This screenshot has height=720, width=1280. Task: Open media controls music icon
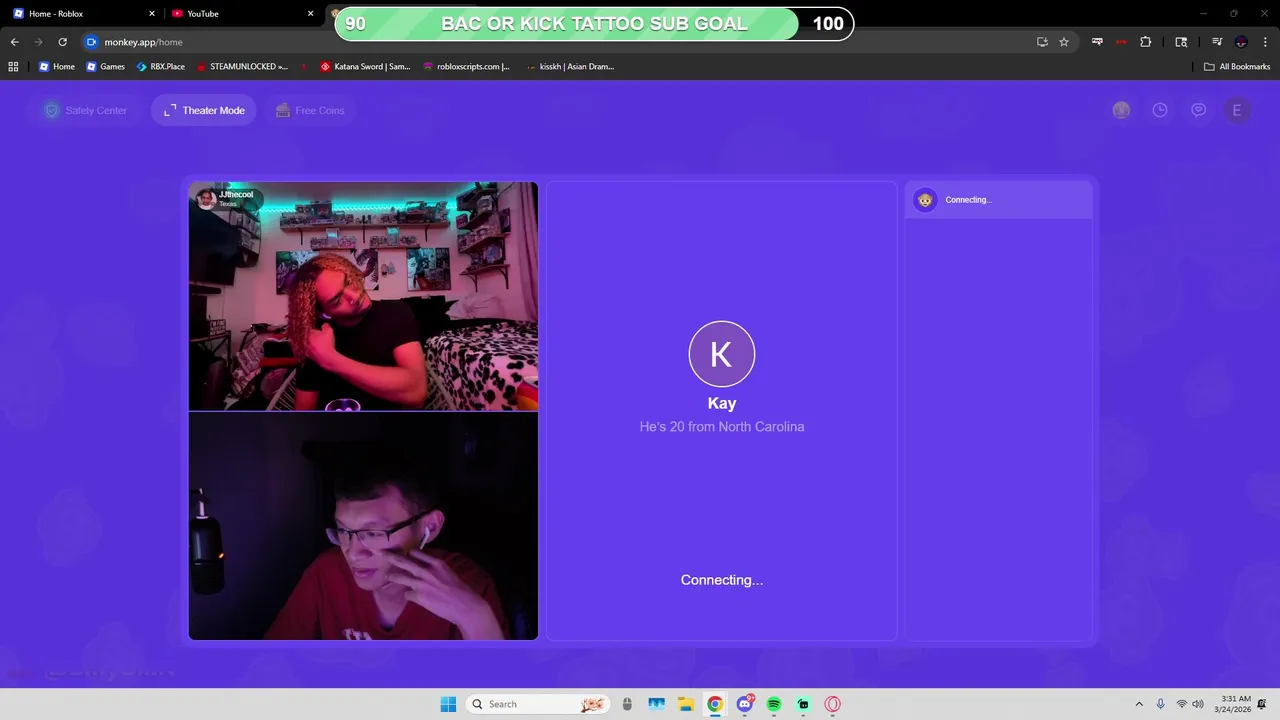(1217, 42)
